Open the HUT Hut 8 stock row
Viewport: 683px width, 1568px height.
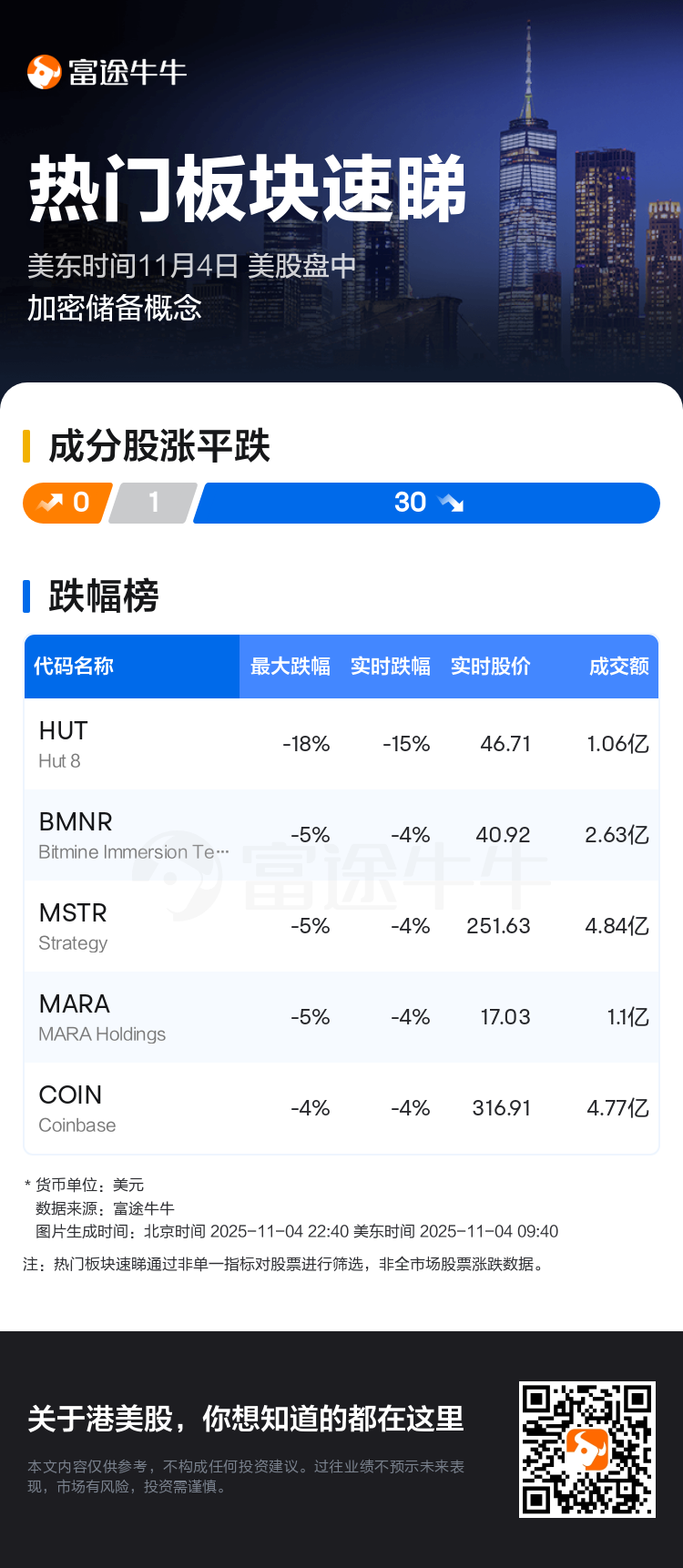341,744
